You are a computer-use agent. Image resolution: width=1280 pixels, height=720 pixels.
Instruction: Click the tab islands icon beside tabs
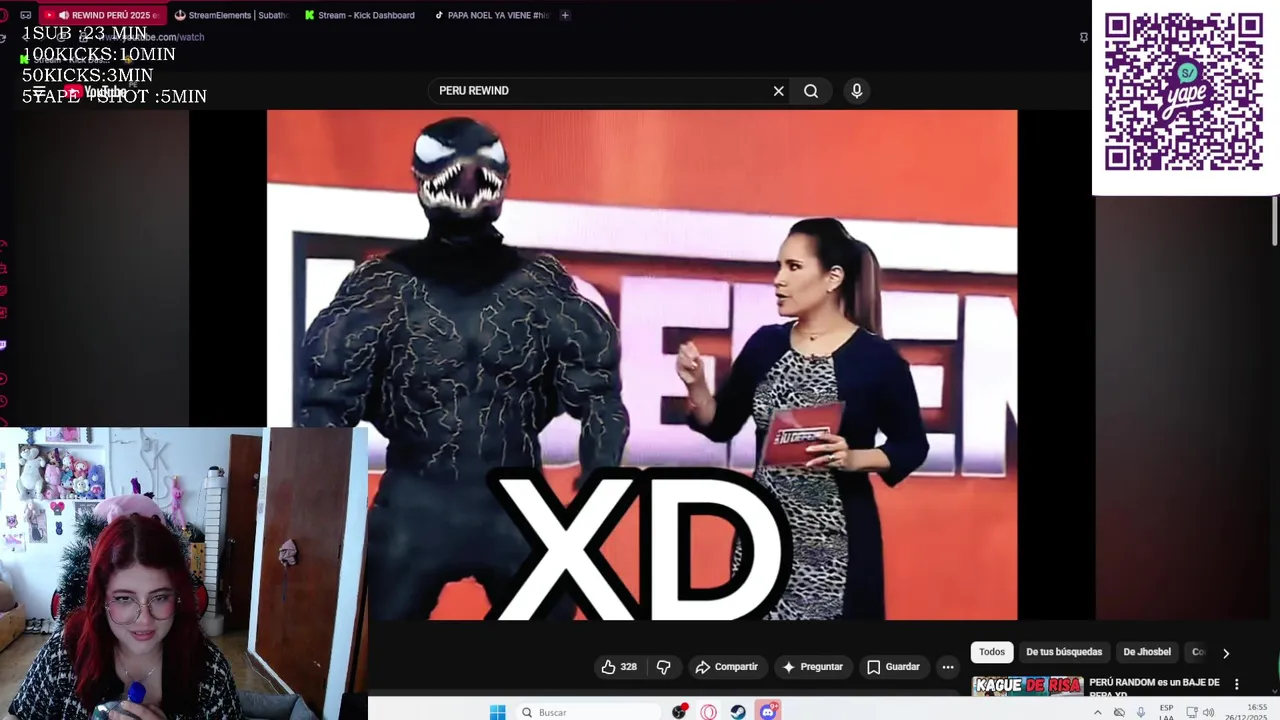pyautogui.click(x=26, y=15)
